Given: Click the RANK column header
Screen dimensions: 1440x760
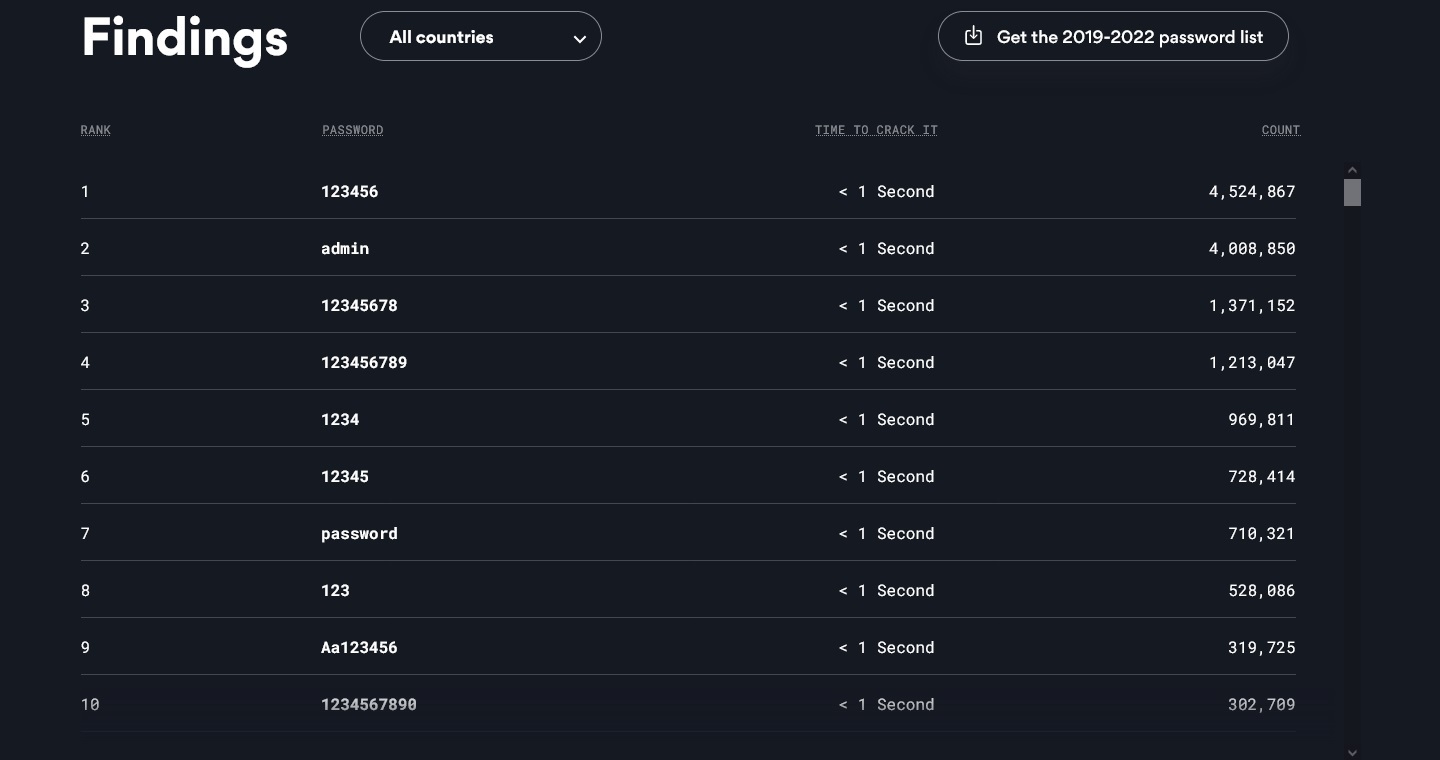Looking at the screenshot, I should (96, 130).
